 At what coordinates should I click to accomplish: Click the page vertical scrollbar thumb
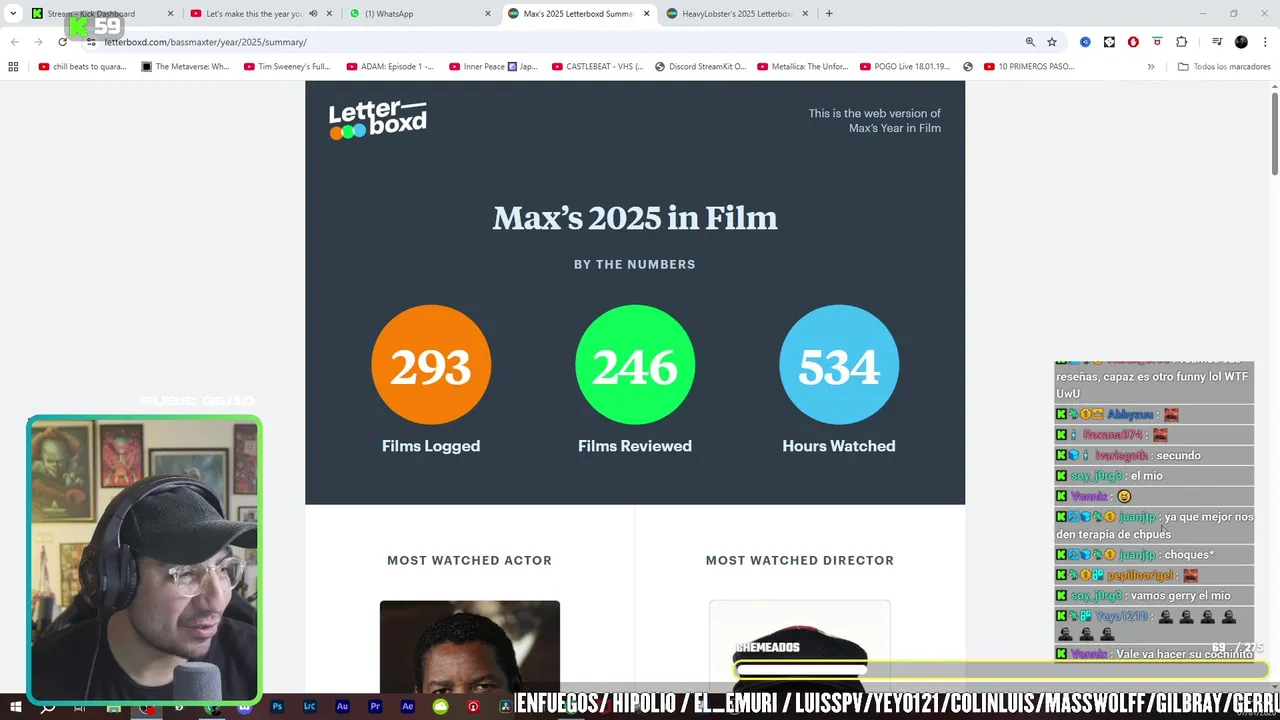[1275, 135]
